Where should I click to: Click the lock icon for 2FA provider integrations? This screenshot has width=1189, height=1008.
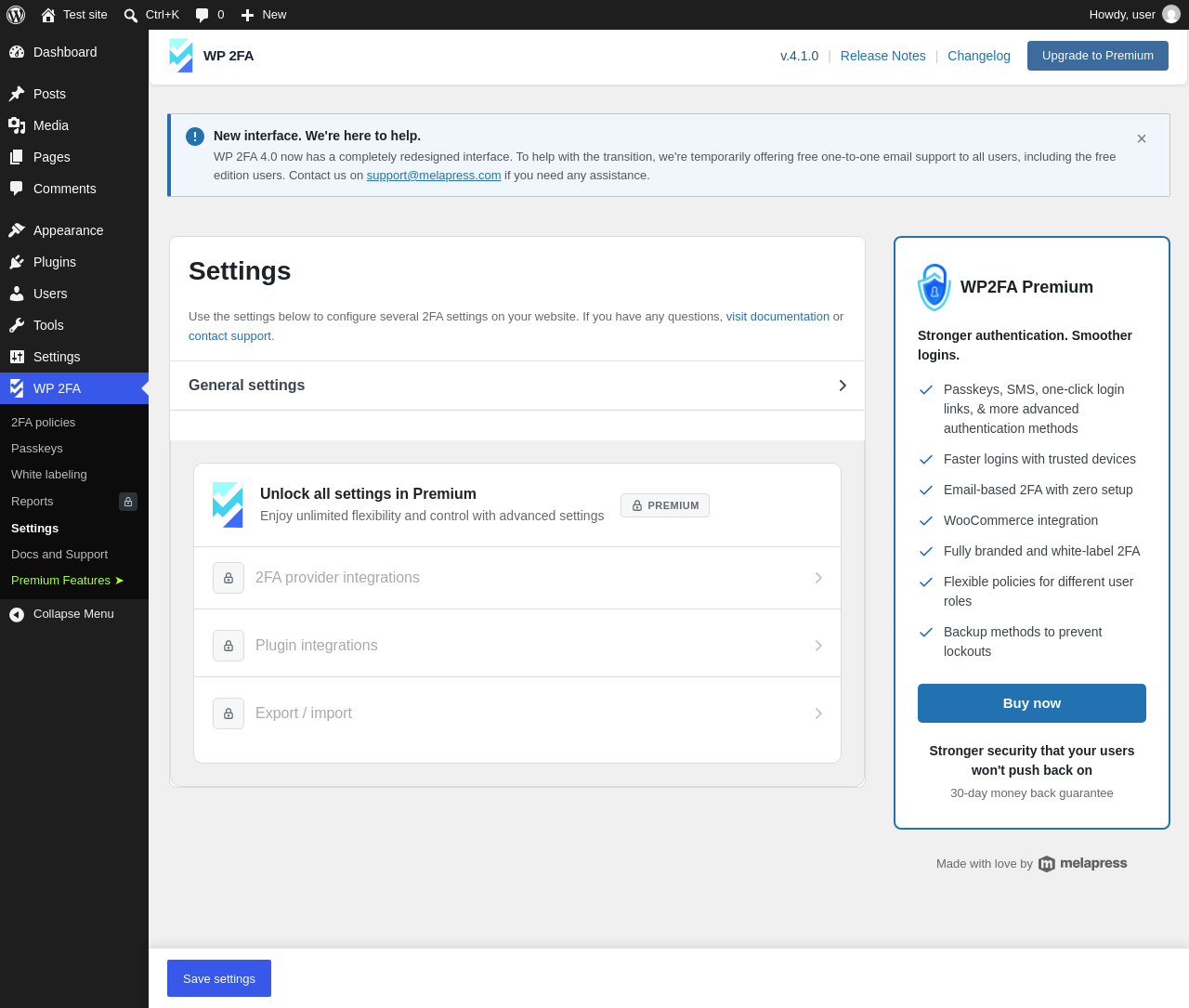coord(229,578)
